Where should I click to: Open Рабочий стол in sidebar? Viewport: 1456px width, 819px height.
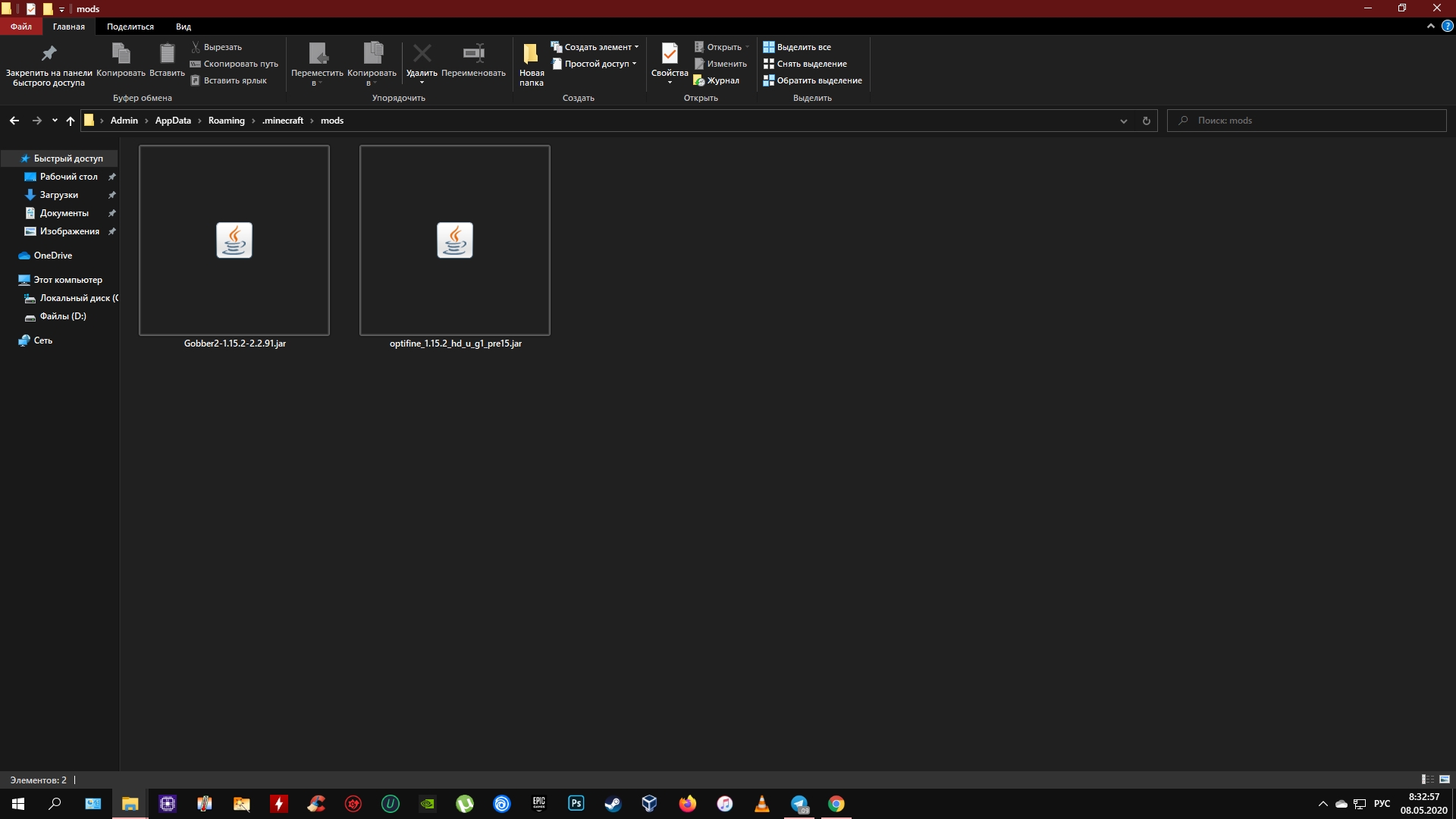click(x=68, y=177)
